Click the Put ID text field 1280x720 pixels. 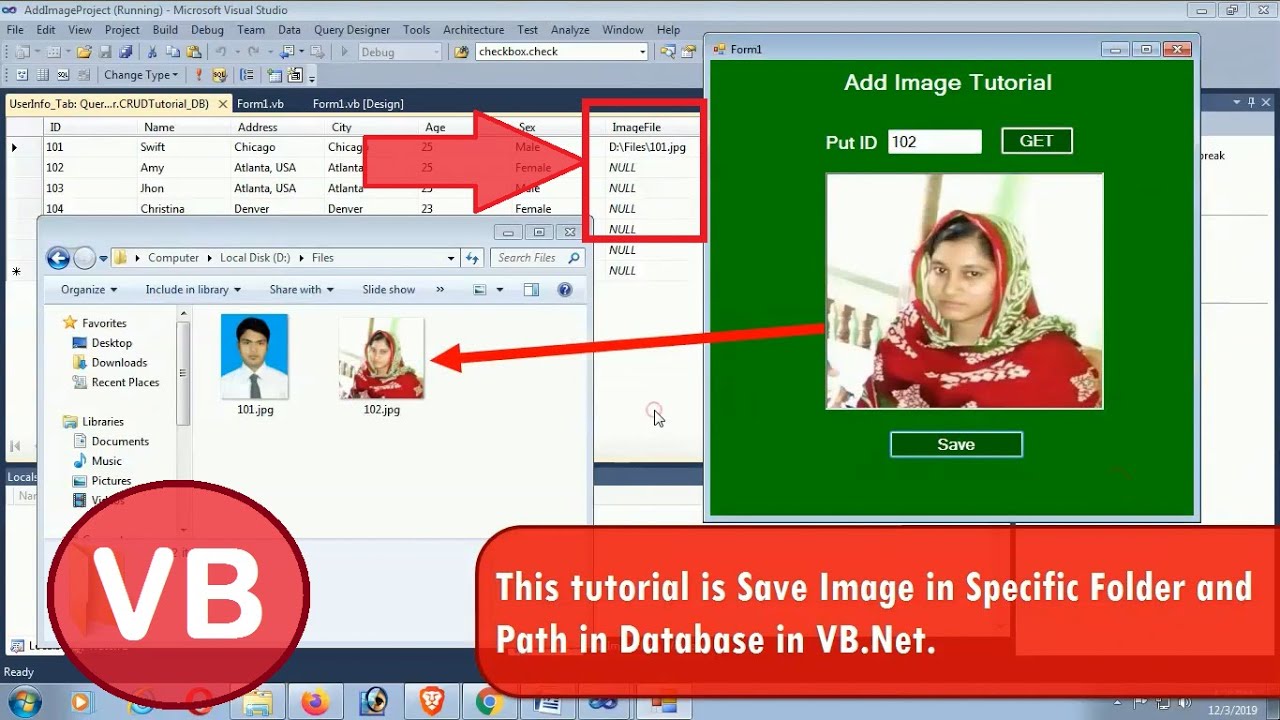935,142
